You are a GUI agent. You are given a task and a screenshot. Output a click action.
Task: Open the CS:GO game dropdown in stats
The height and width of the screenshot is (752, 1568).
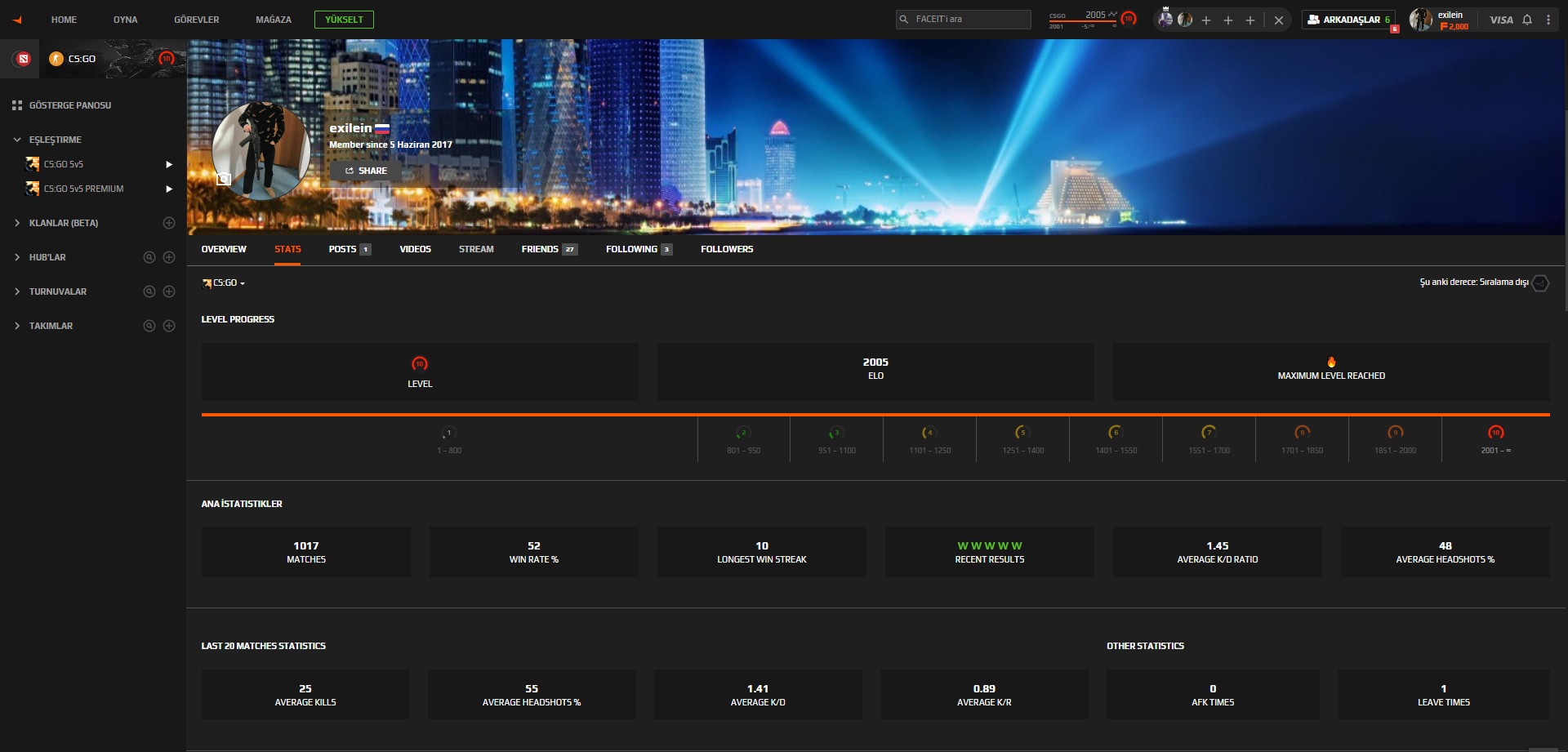tap(224, 283)
